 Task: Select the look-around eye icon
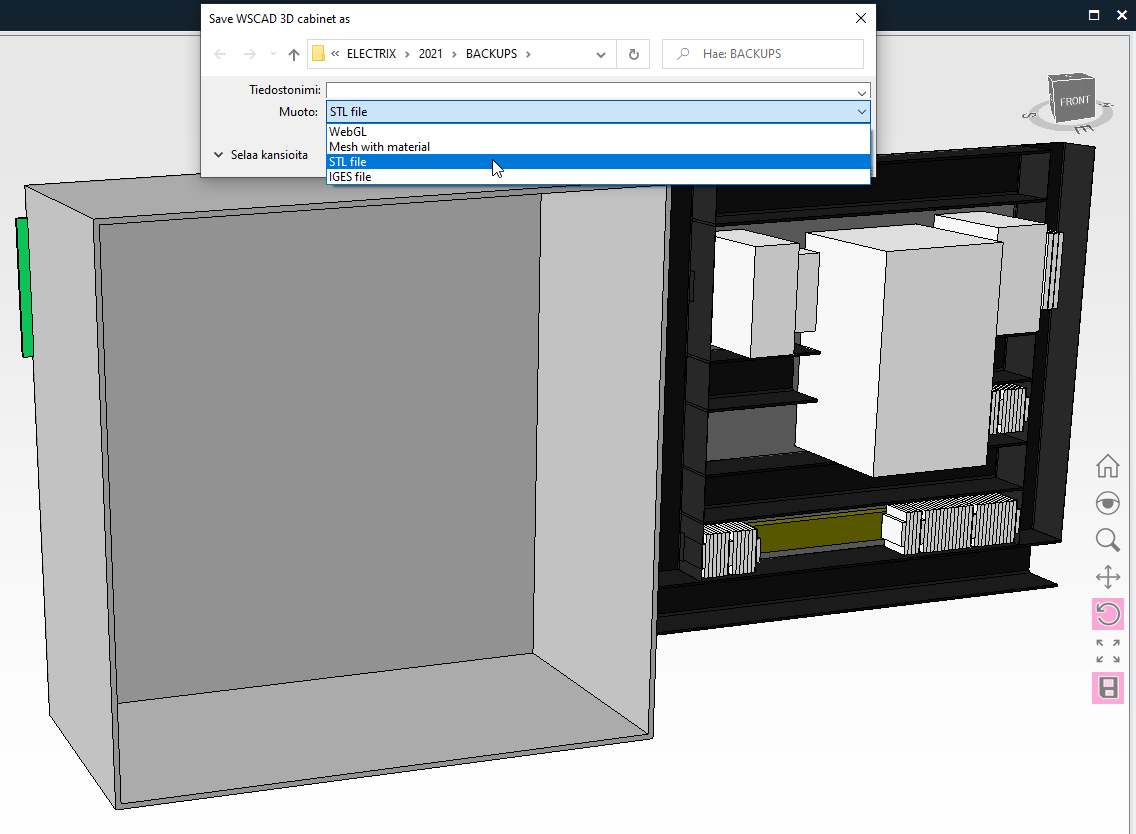coord(1107,503)
